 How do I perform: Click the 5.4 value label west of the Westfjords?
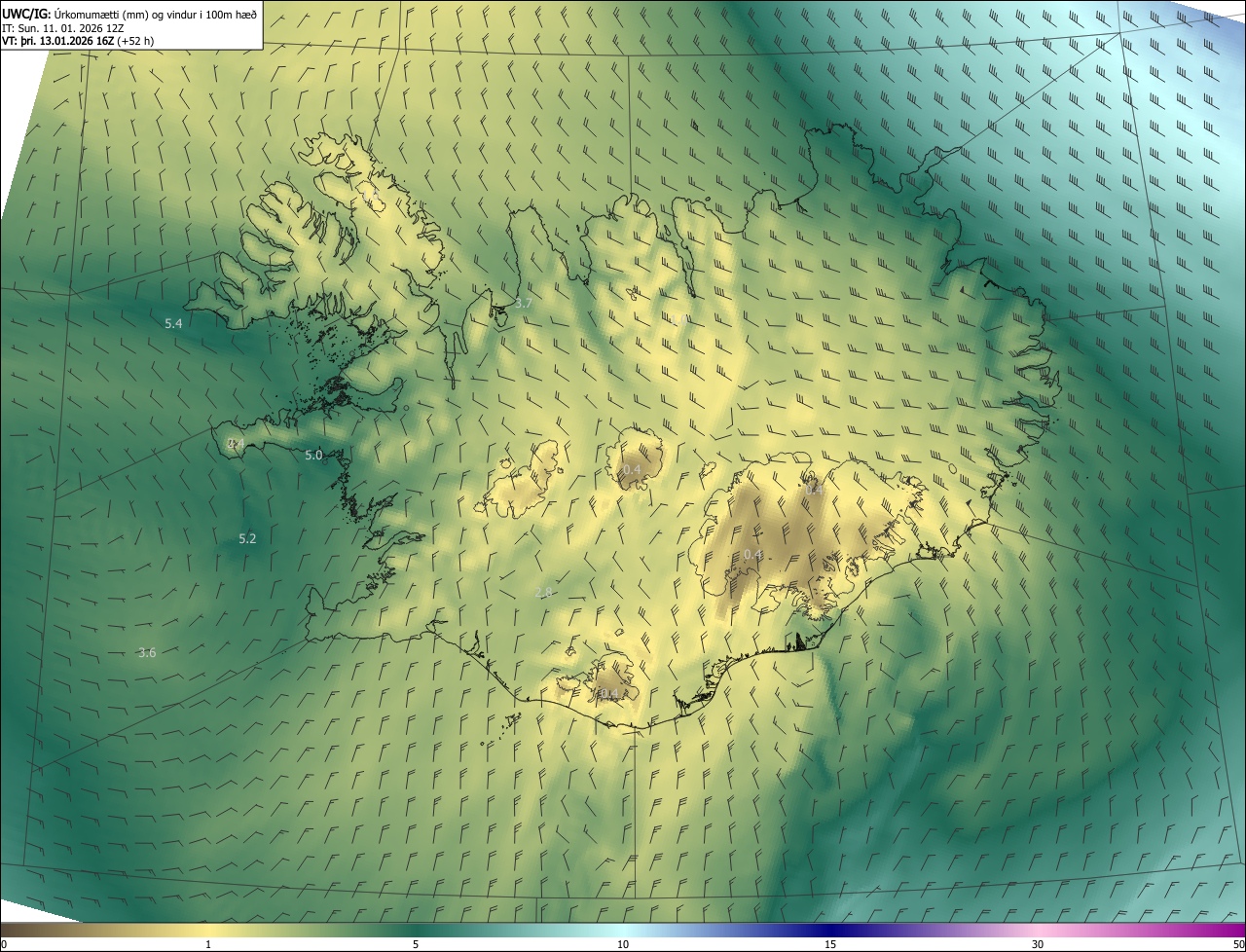click(173, 323)
